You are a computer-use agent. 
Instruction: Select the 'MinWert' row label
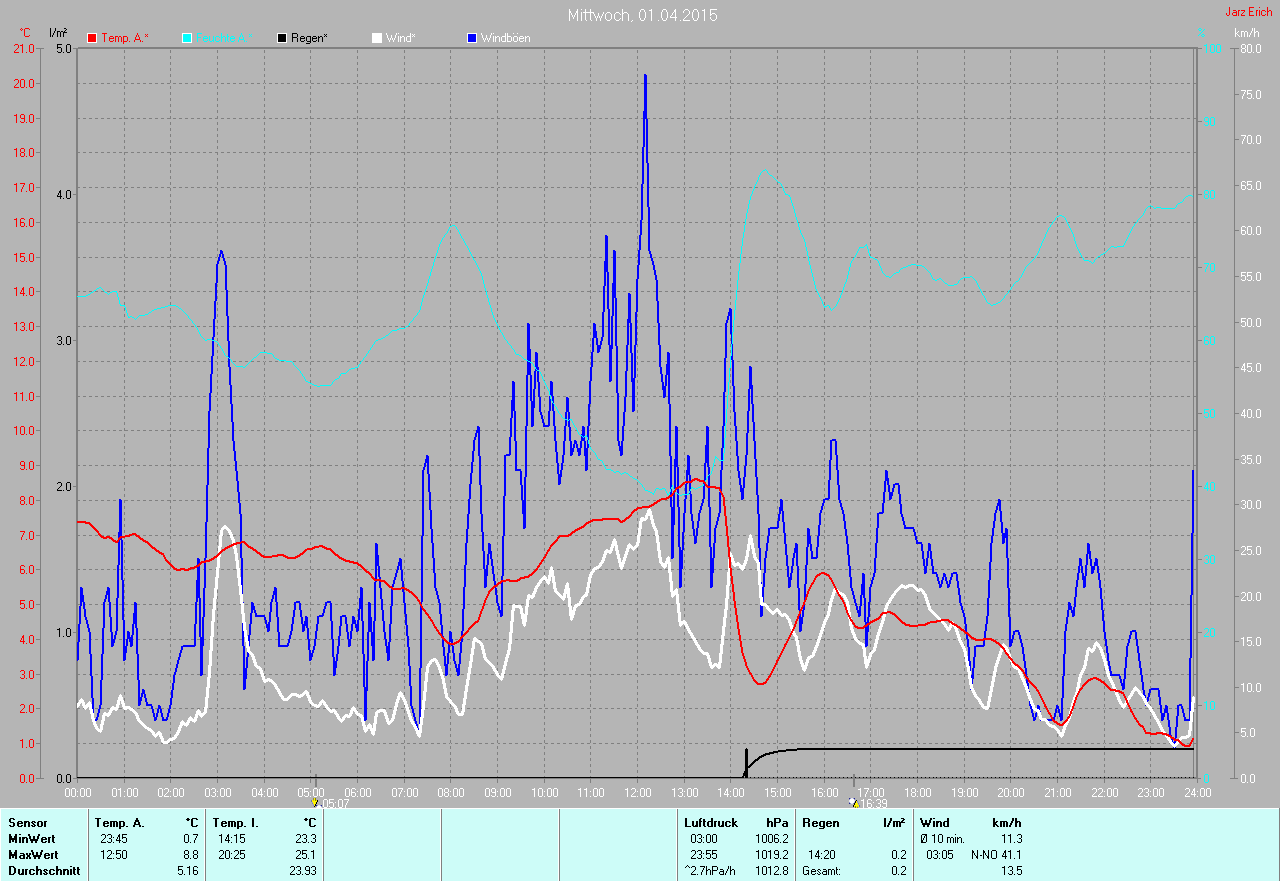click(32, 839)
